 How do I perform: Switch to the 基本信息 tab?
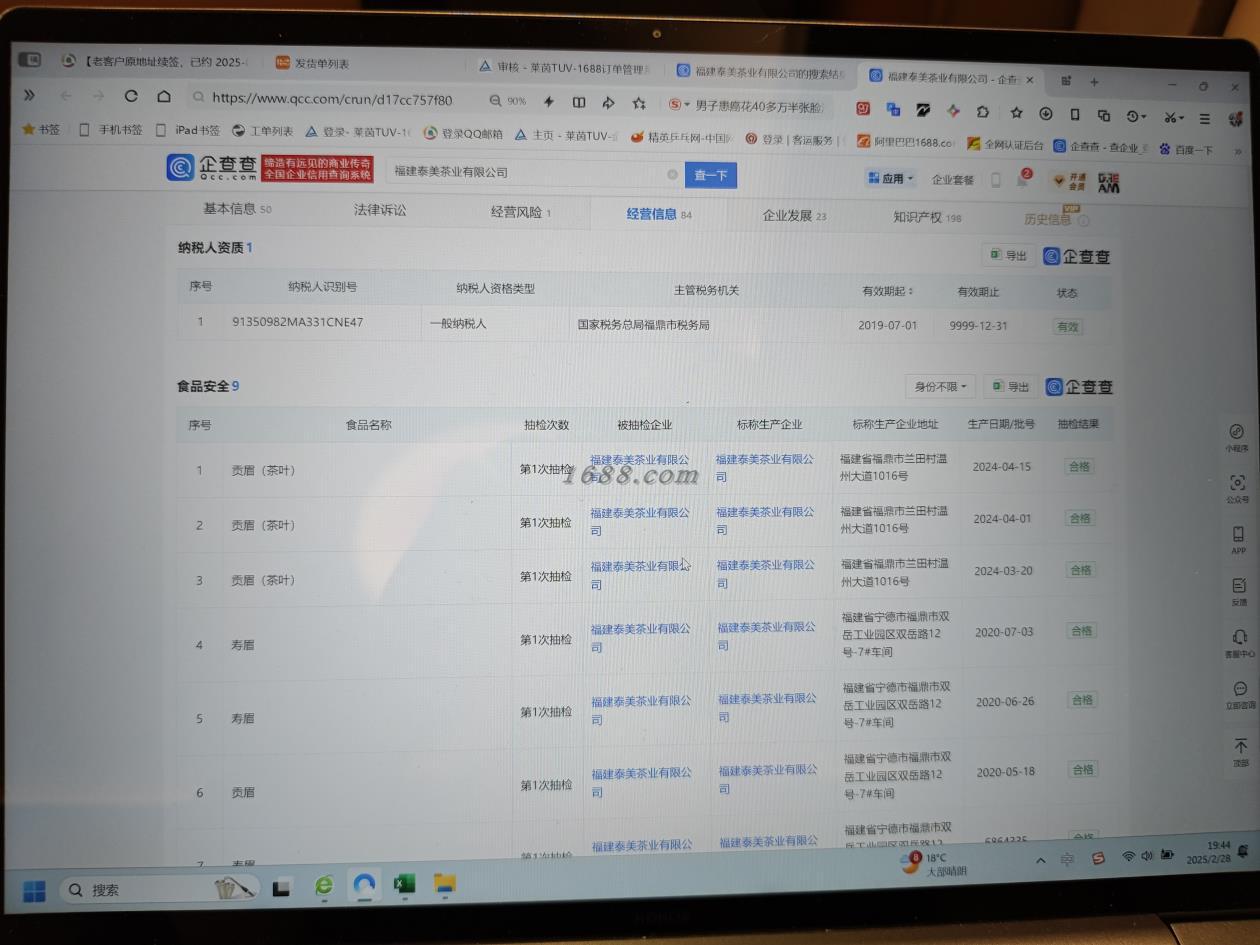pyautogui.click(x=237, y=209)
